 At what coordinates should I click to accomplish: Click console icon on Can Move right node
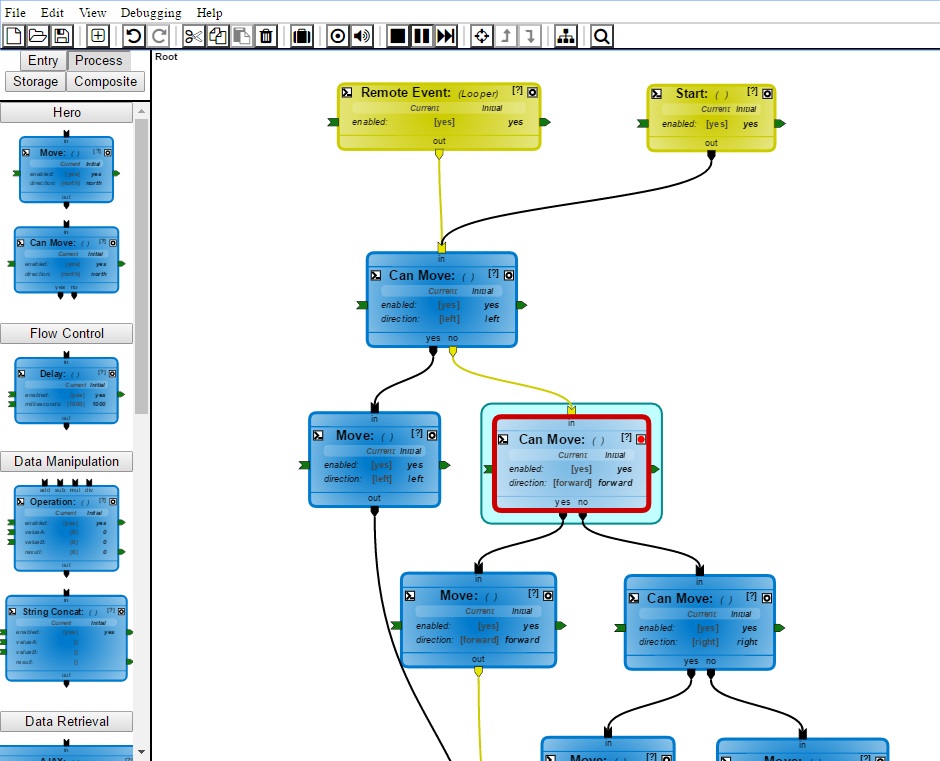(634, 598)
